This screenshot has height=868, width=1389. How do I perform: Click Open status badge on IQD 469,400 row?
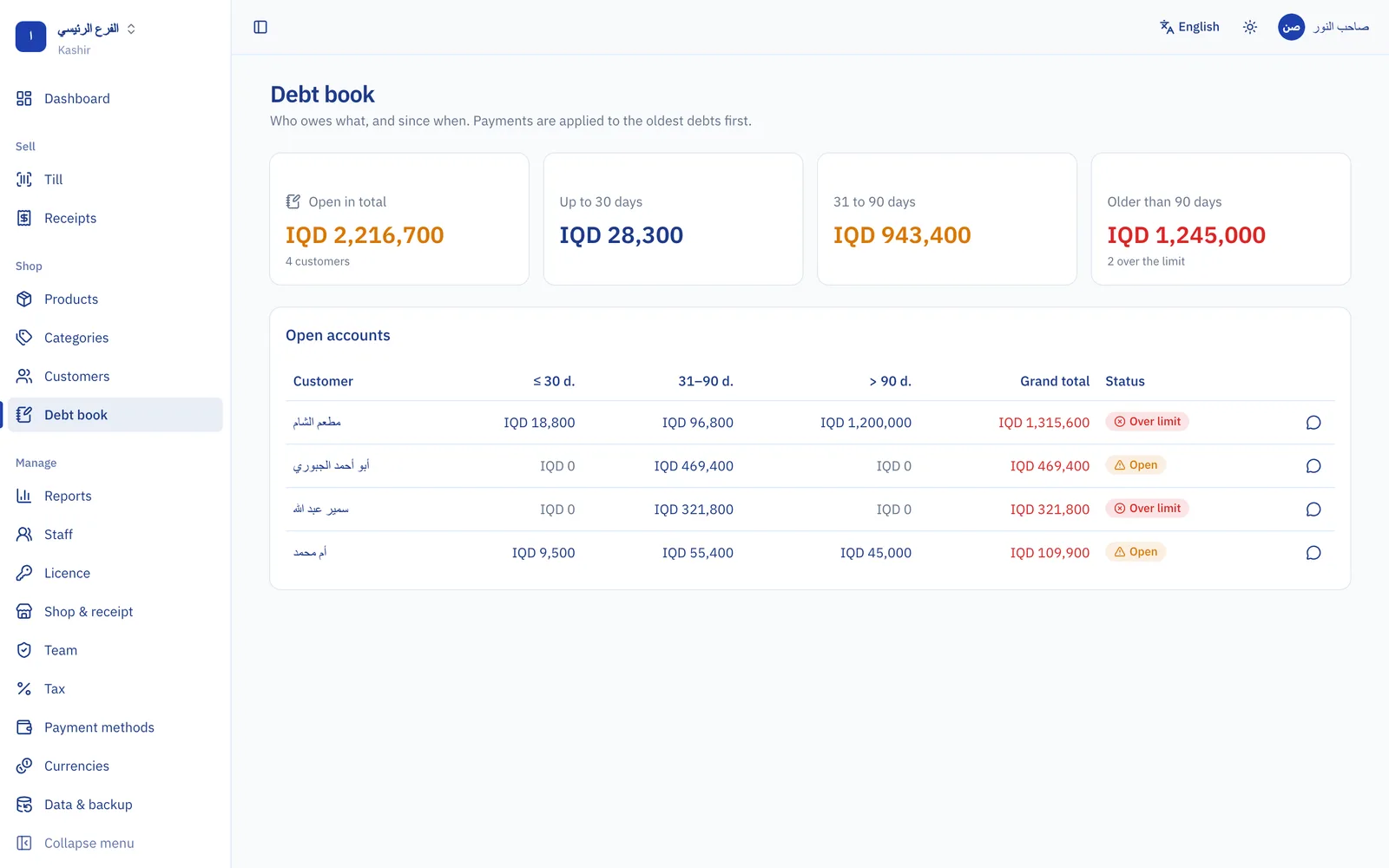tap(1136, 465)
